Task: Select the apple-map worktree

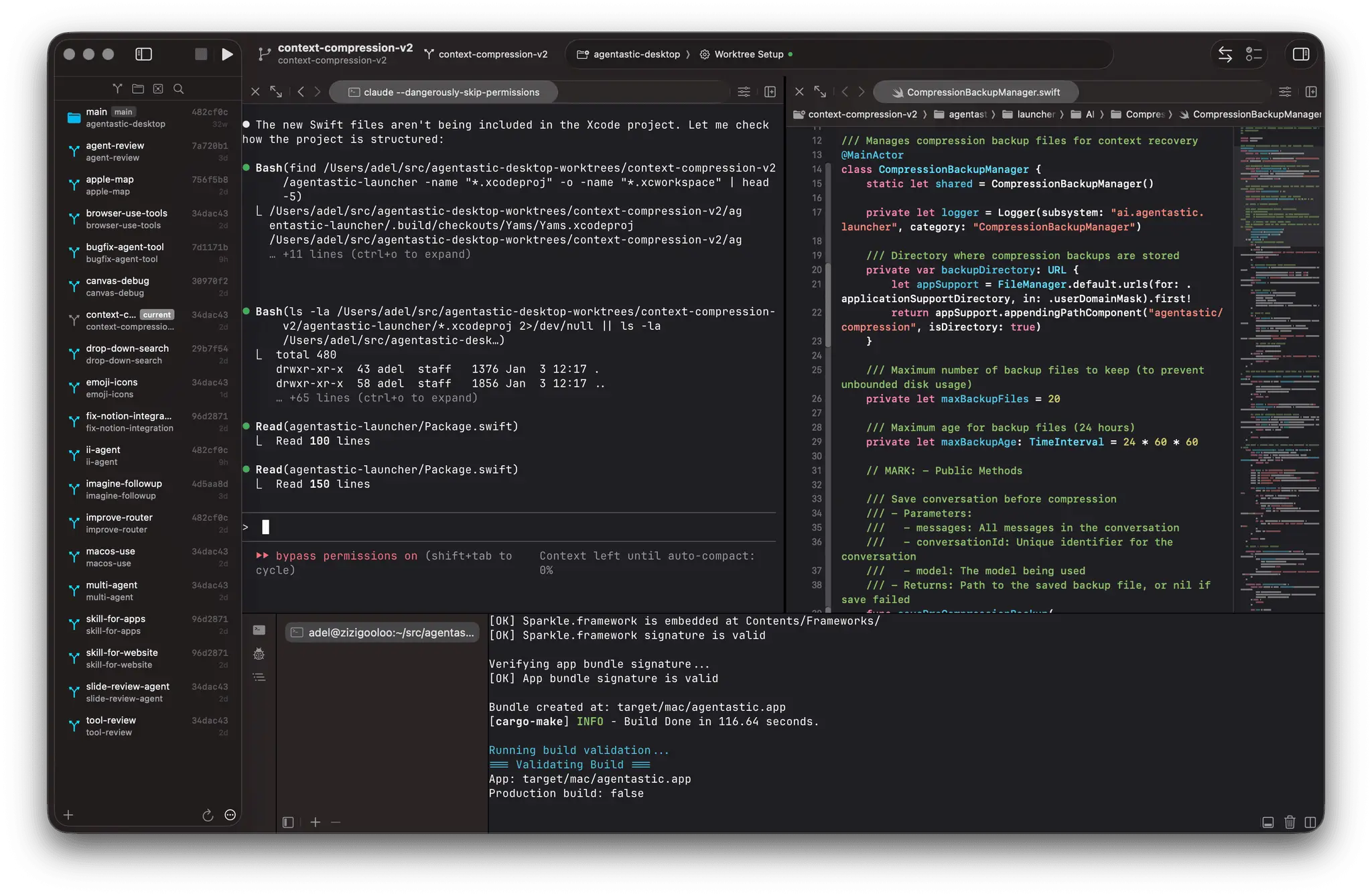Action: 148,185
